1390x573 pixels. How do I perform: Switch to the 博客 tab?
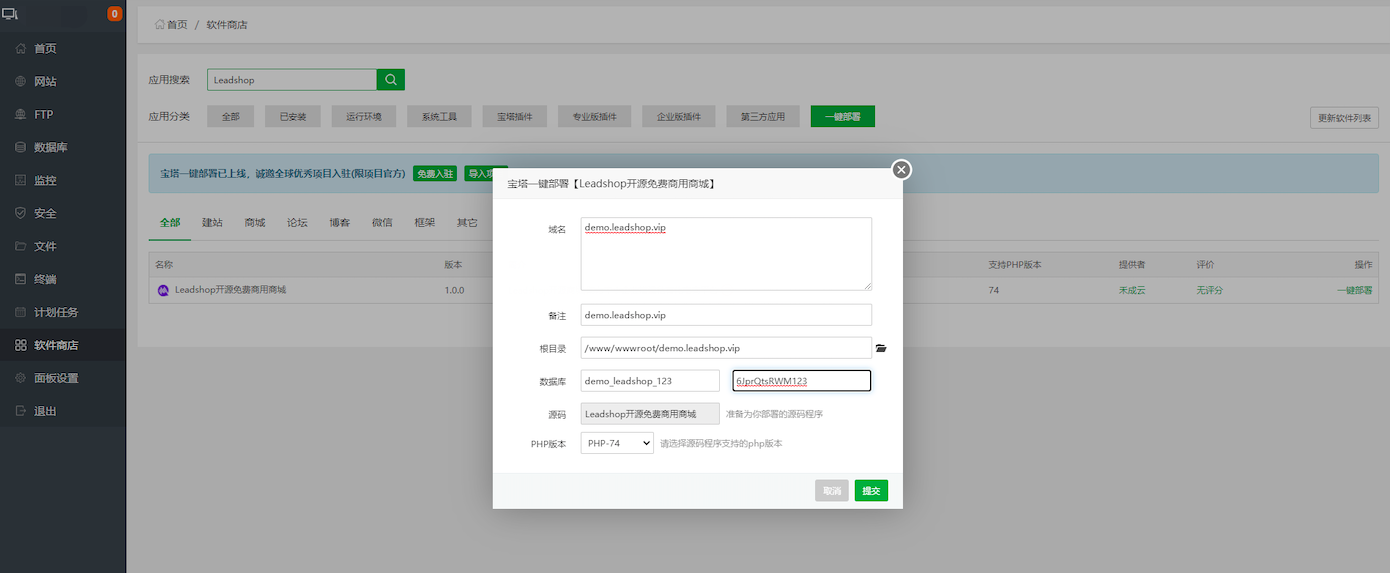click(x=340, y=223)
